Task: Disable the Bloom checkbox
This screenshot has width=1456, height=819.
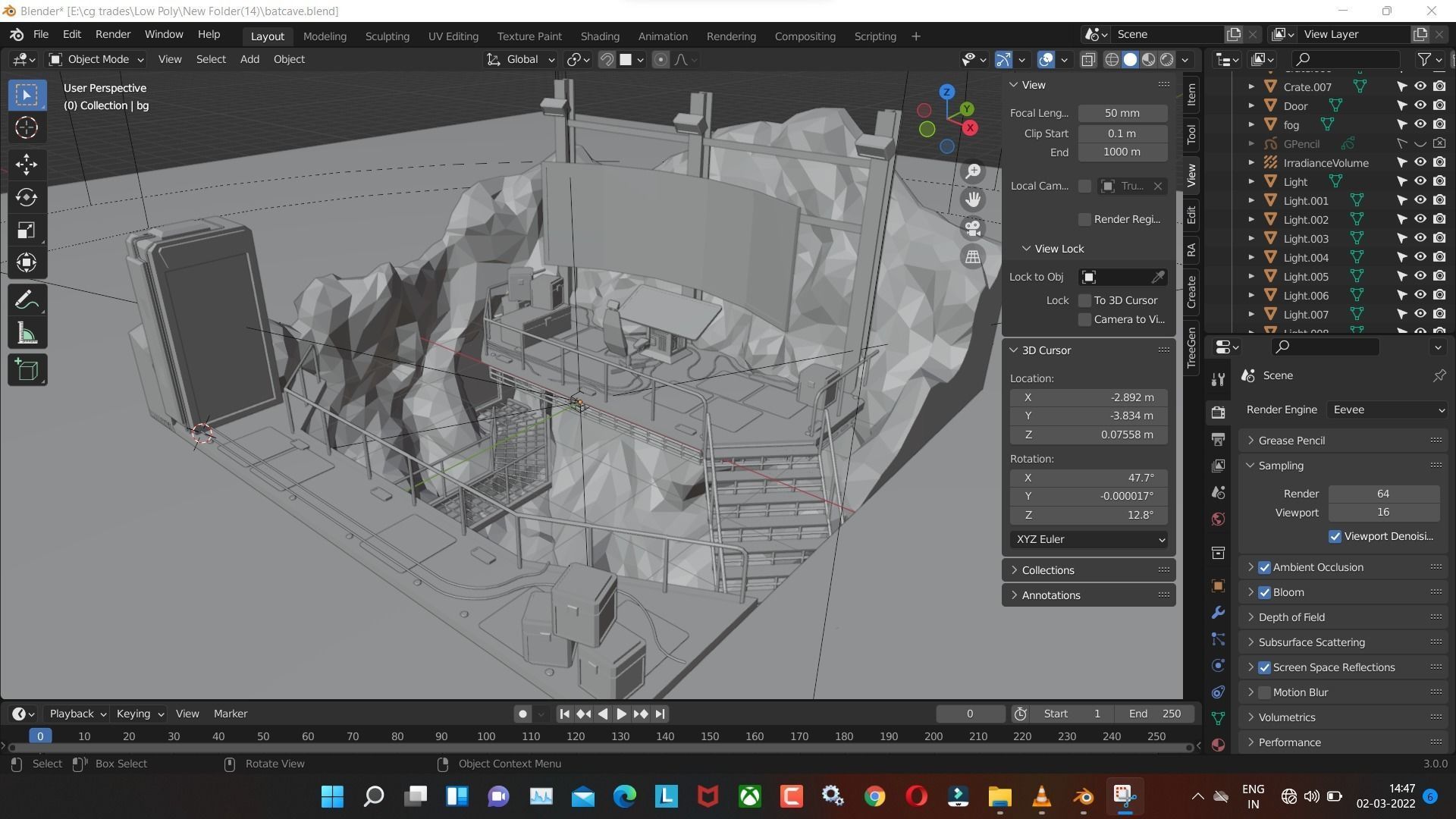Action: tap(1264, 593)
